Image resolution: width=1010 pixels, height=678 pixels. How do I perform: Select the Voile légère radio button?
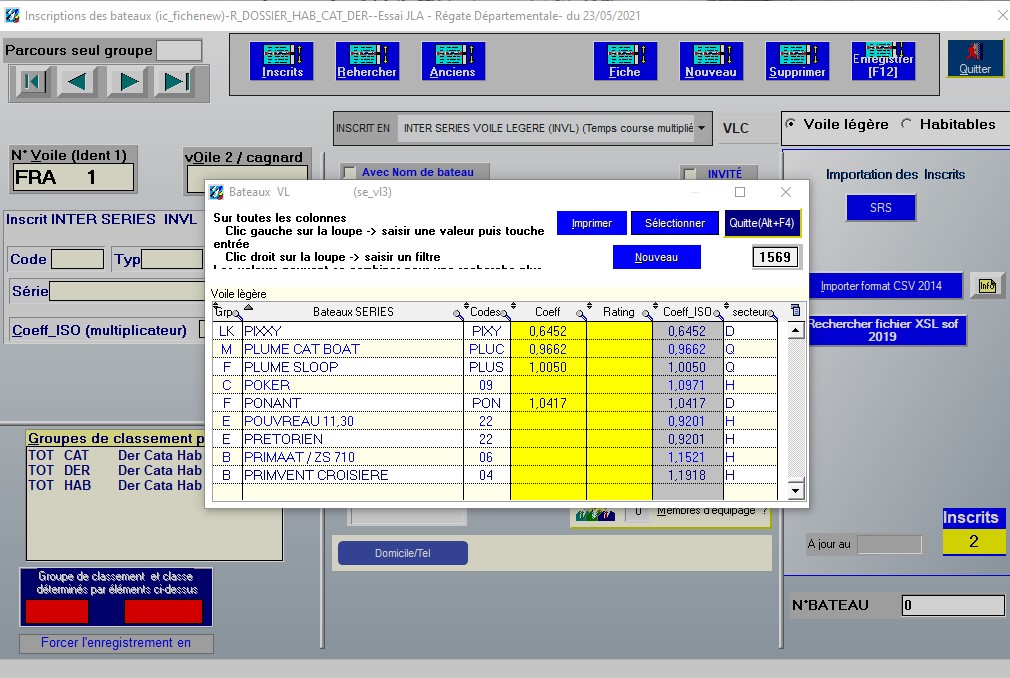point(790,124)
